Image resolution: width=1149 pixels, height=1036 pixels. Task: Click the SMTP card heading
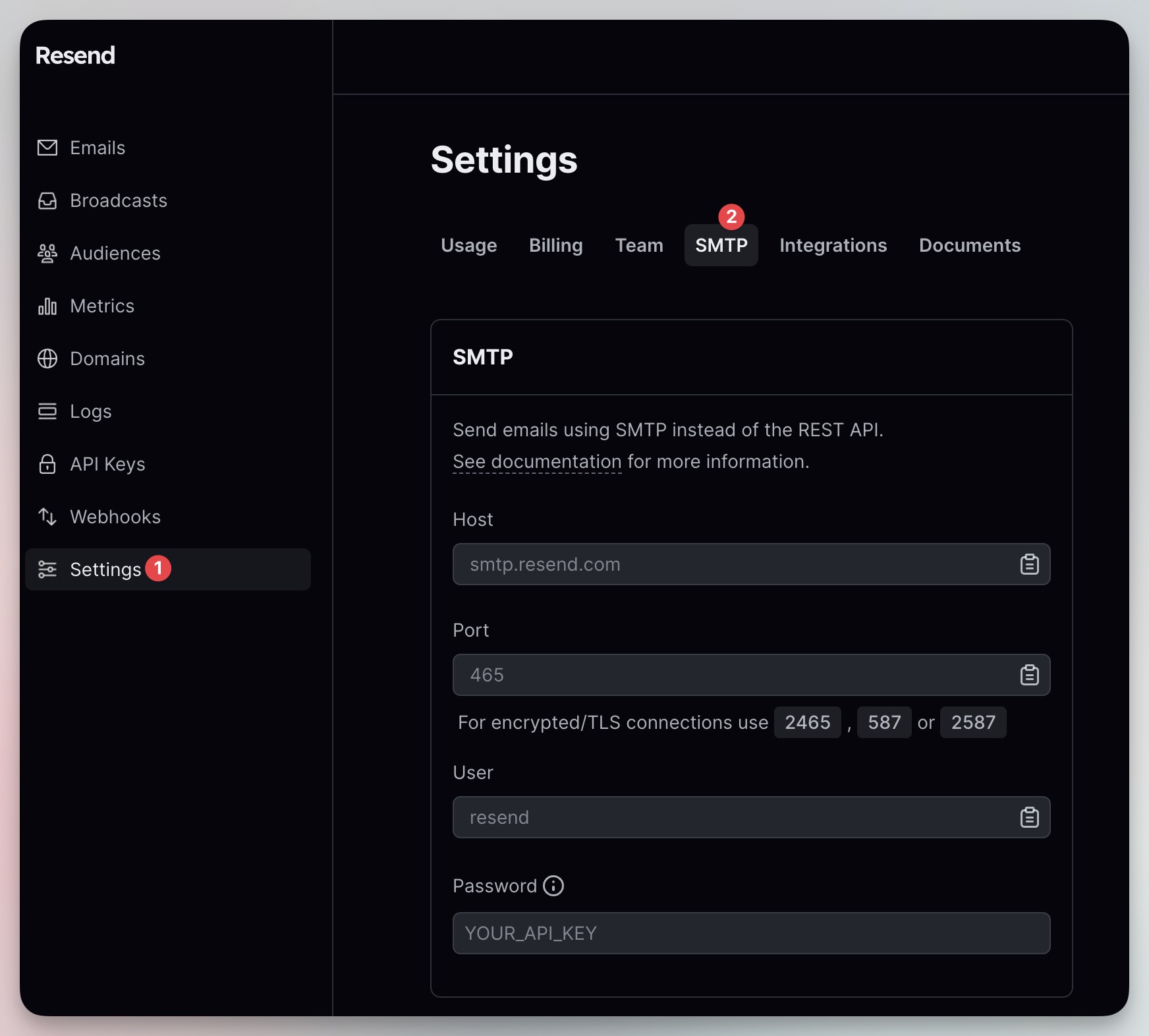[x=483, y=357]
